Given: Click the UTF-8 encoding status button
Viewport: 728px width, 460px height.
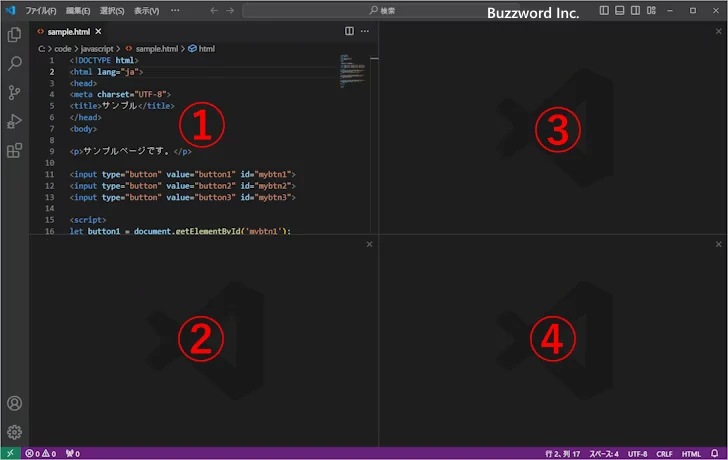Looking at the screenshot, I should point(638,453).
